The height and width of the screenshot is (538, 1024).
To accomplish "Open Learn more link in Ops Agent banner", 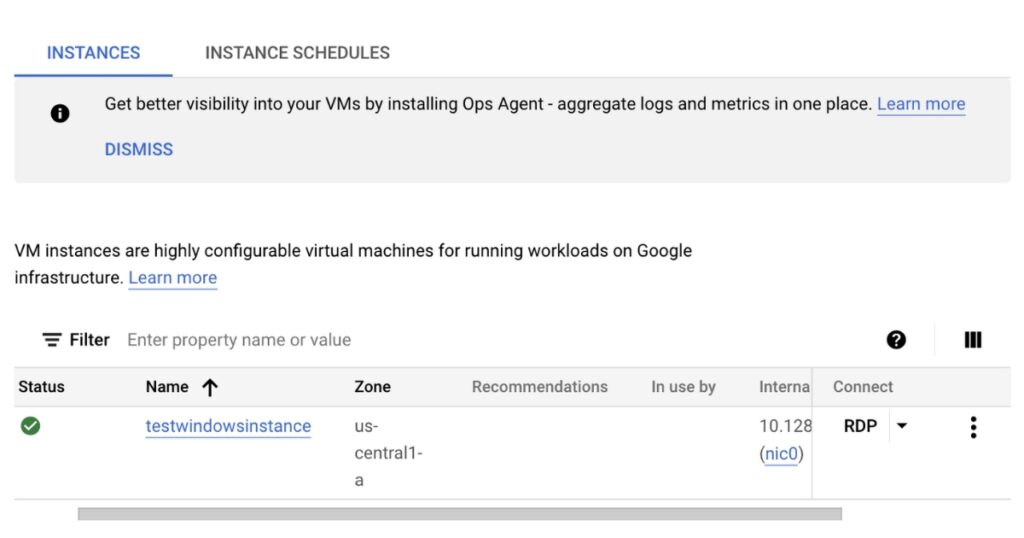I will [x=921, y=104].
